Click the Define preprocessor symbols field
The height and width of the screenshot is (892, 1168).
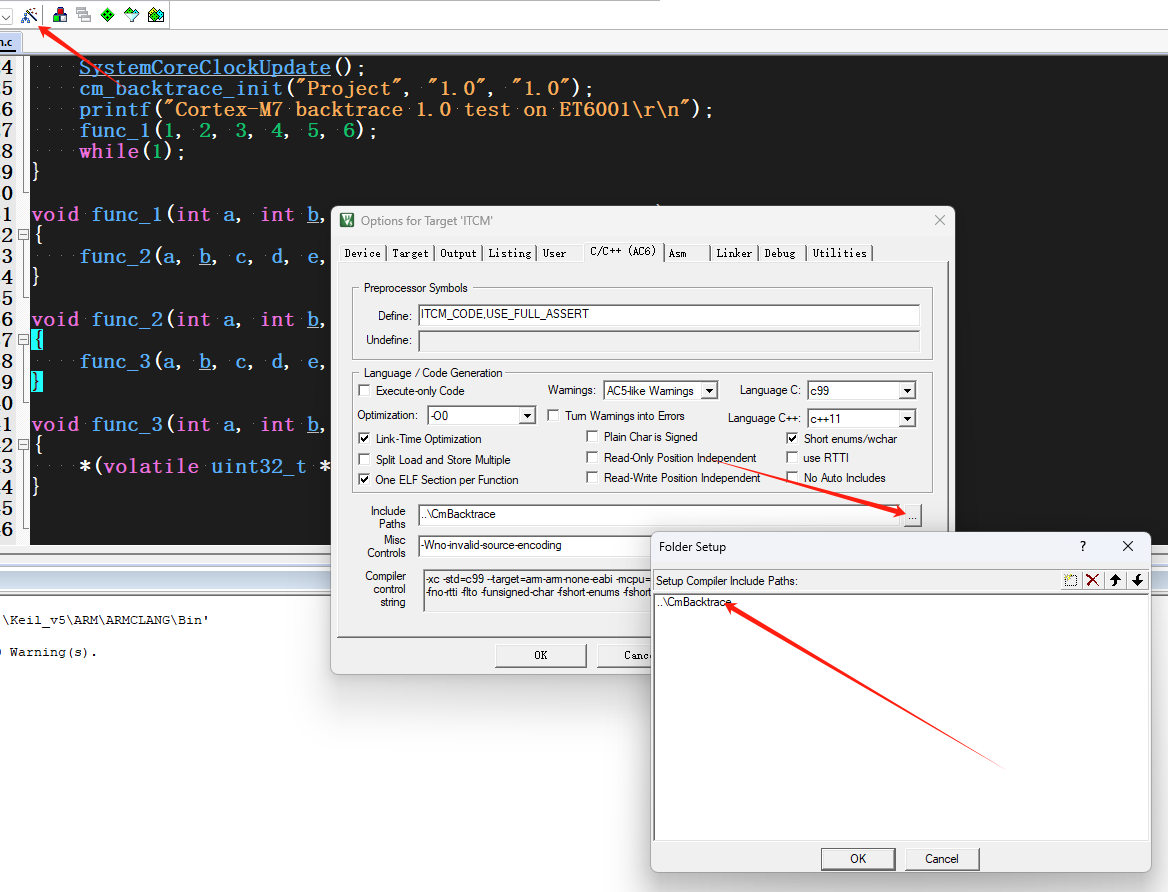click(x=669, y=314)
